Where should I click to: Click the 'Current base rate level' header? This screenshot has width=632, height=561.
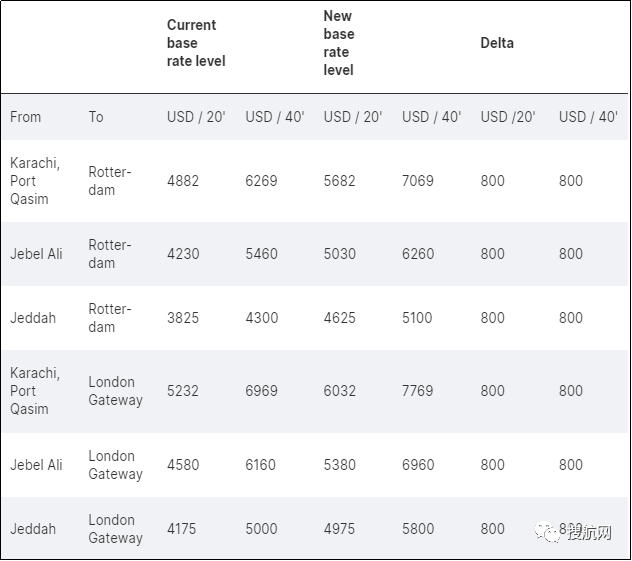[196, 43]
